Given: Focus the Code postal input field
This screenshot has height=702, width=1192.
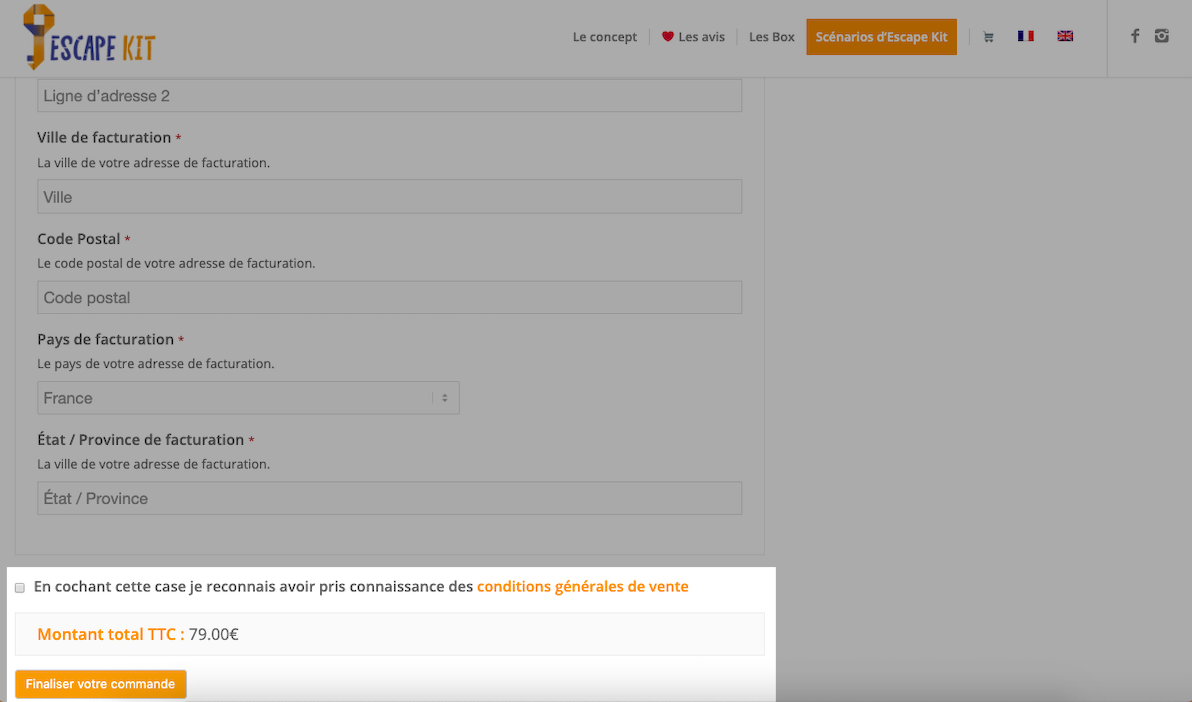Looking at the screenshot, I should (389, 297).
